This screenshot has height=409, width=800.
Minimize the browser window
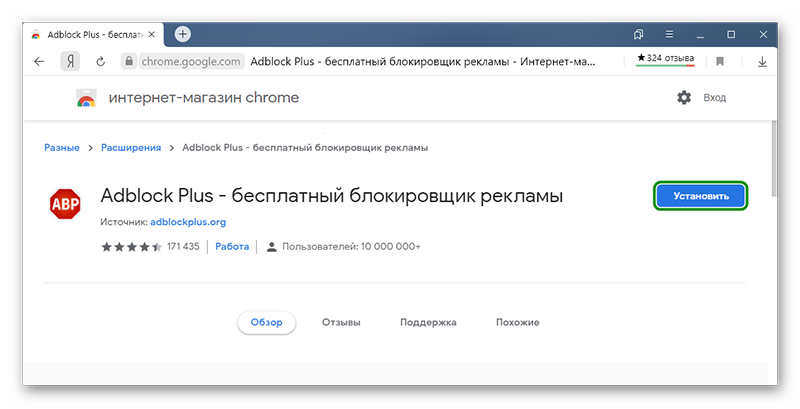(x=700, y=35)
